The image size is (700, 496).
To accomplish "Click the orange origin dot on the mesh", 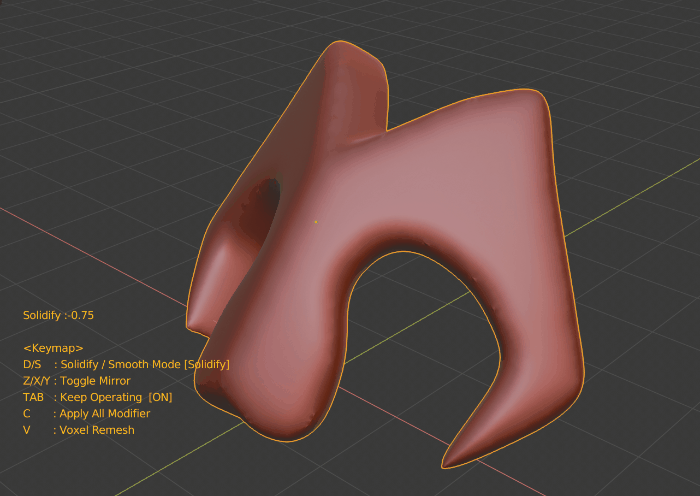I will point(316,222).
